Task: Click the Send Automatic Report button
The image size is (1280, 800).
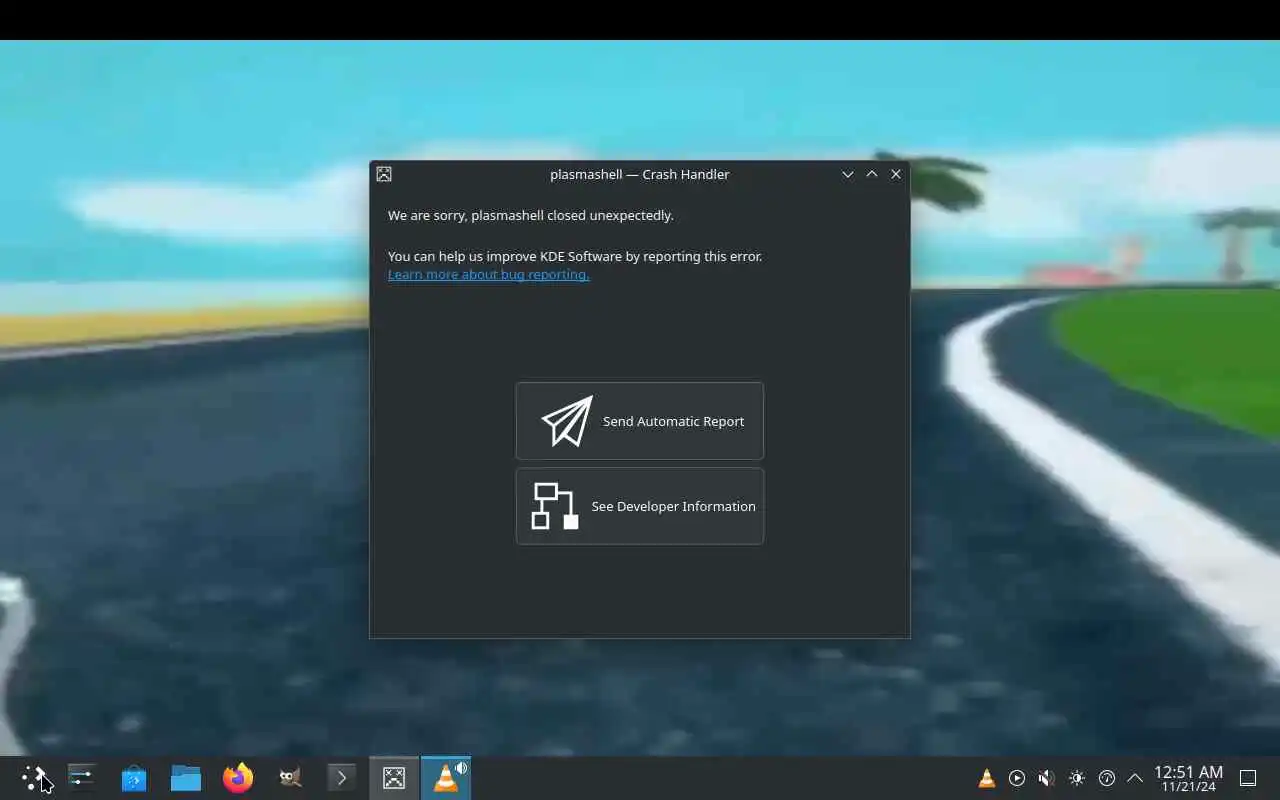Action: tap(640, 421)
